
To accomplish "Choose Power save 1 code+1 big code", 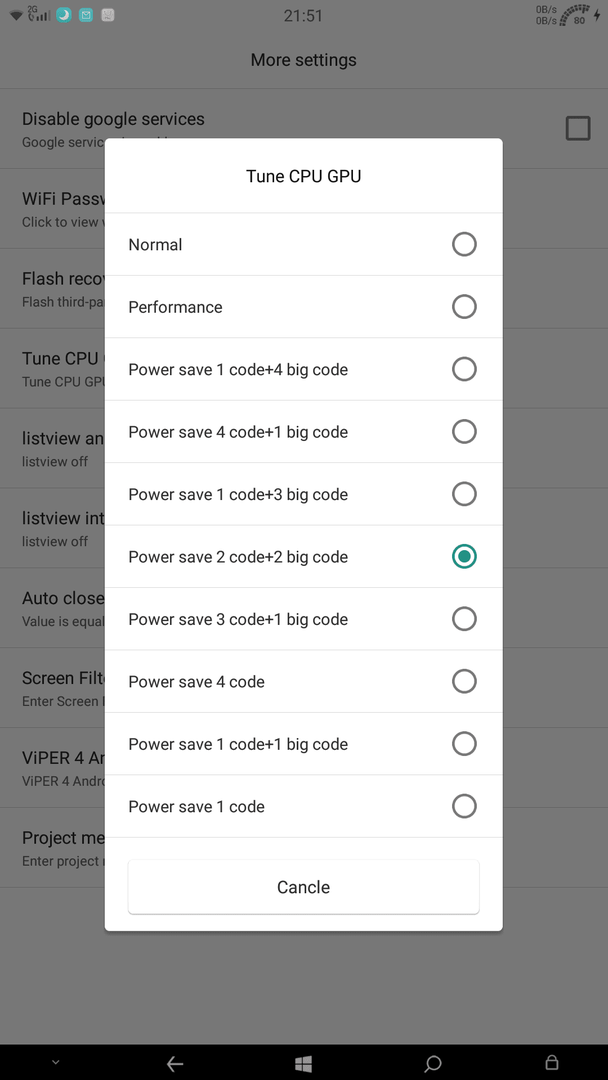I will point(304,744).
